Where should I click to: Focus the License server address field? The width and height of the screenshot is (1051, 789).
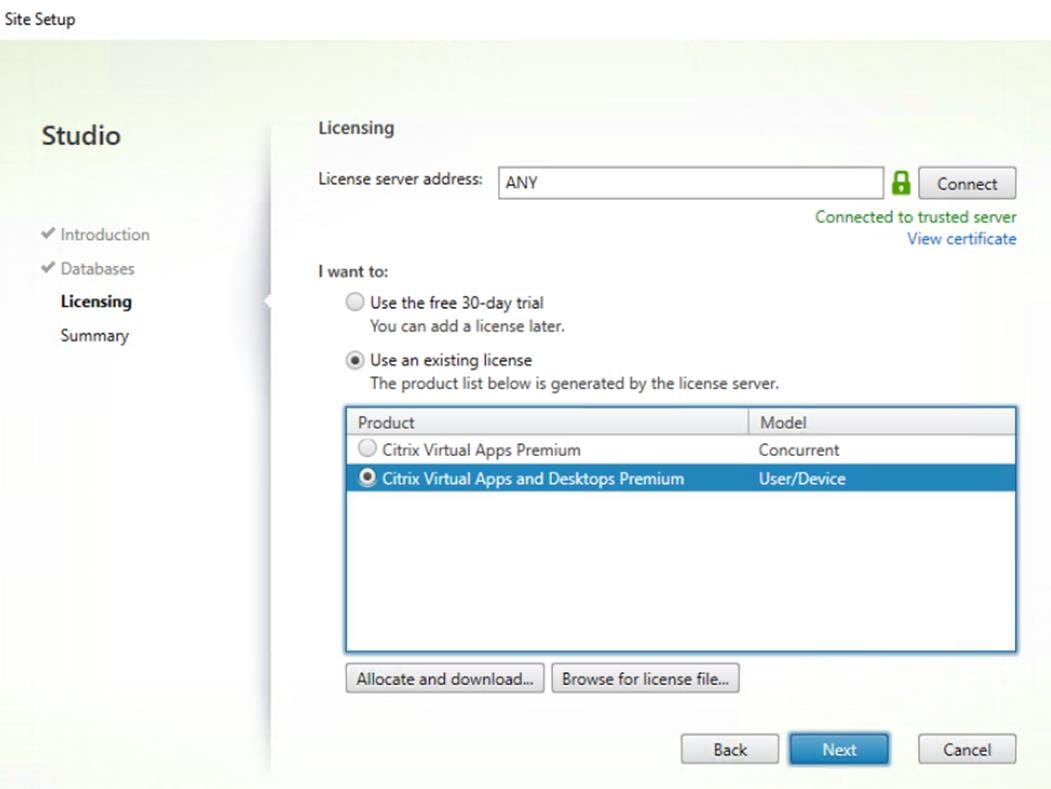[x=690, y=183]
